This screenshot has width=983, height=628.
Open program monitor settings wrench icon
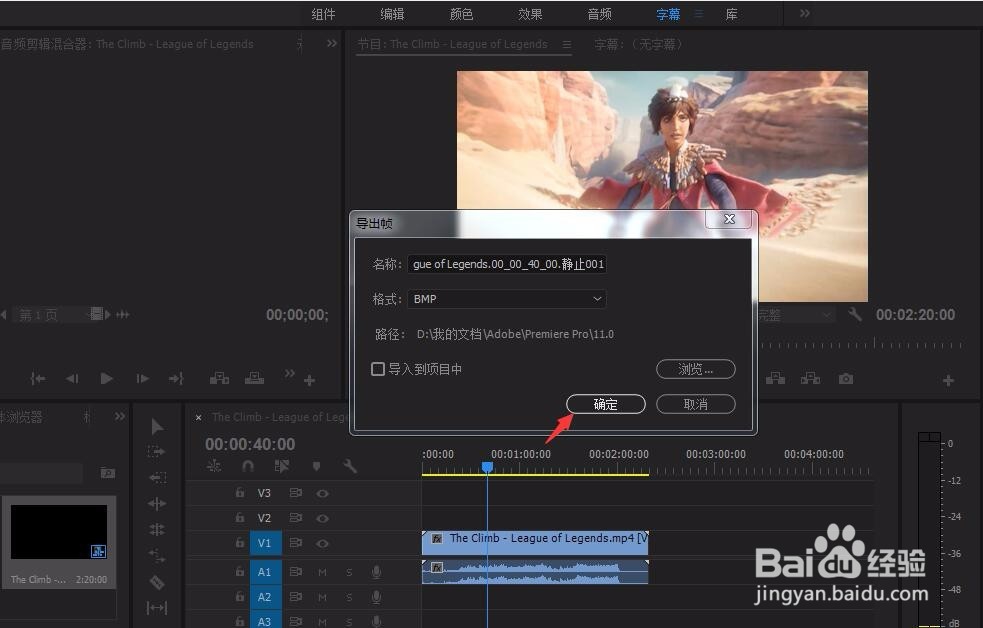click(x=854, y=314)
